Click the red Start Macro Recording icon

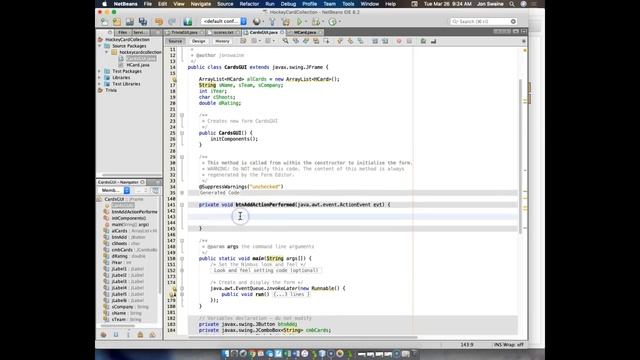399,41
